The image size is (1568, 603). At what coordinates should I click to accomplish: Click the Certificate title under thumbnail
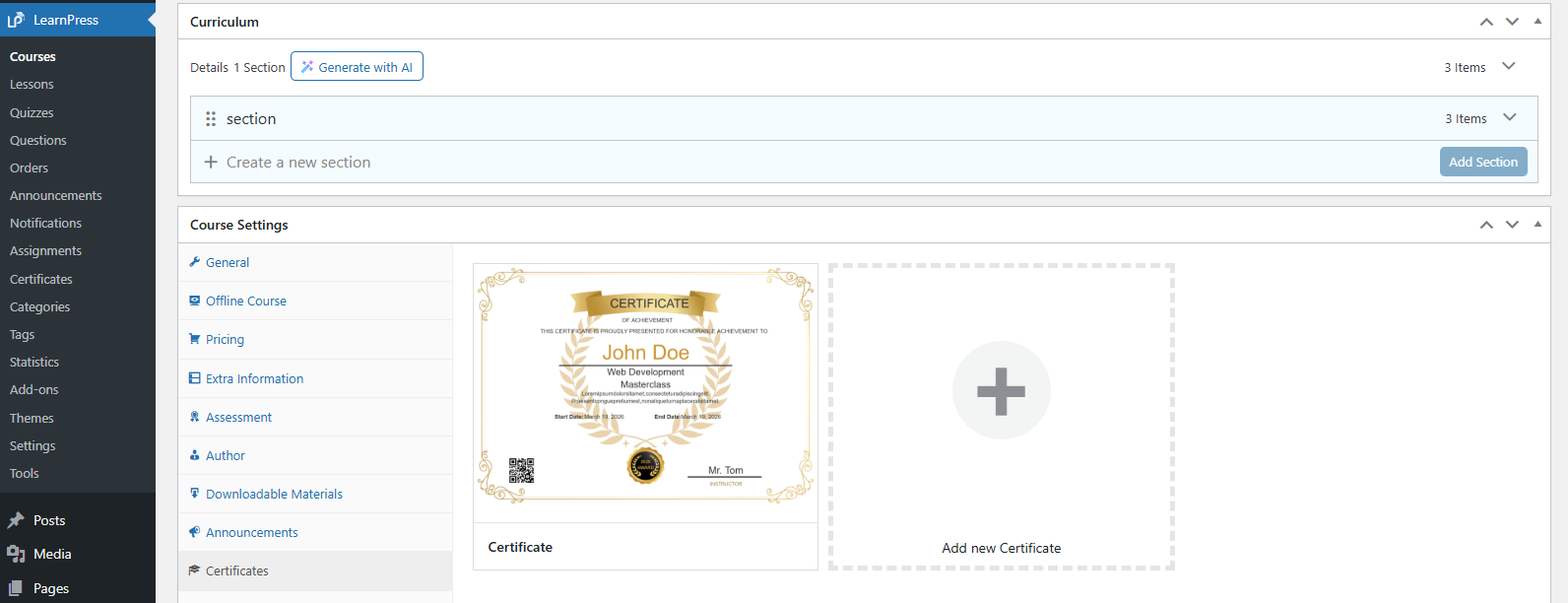pos(520,547)
